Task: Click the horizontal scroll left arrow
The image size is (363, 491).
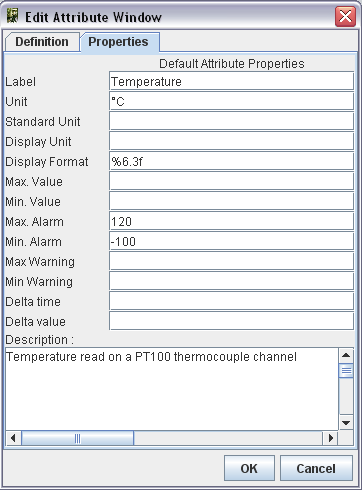Action: coord(13,438)
